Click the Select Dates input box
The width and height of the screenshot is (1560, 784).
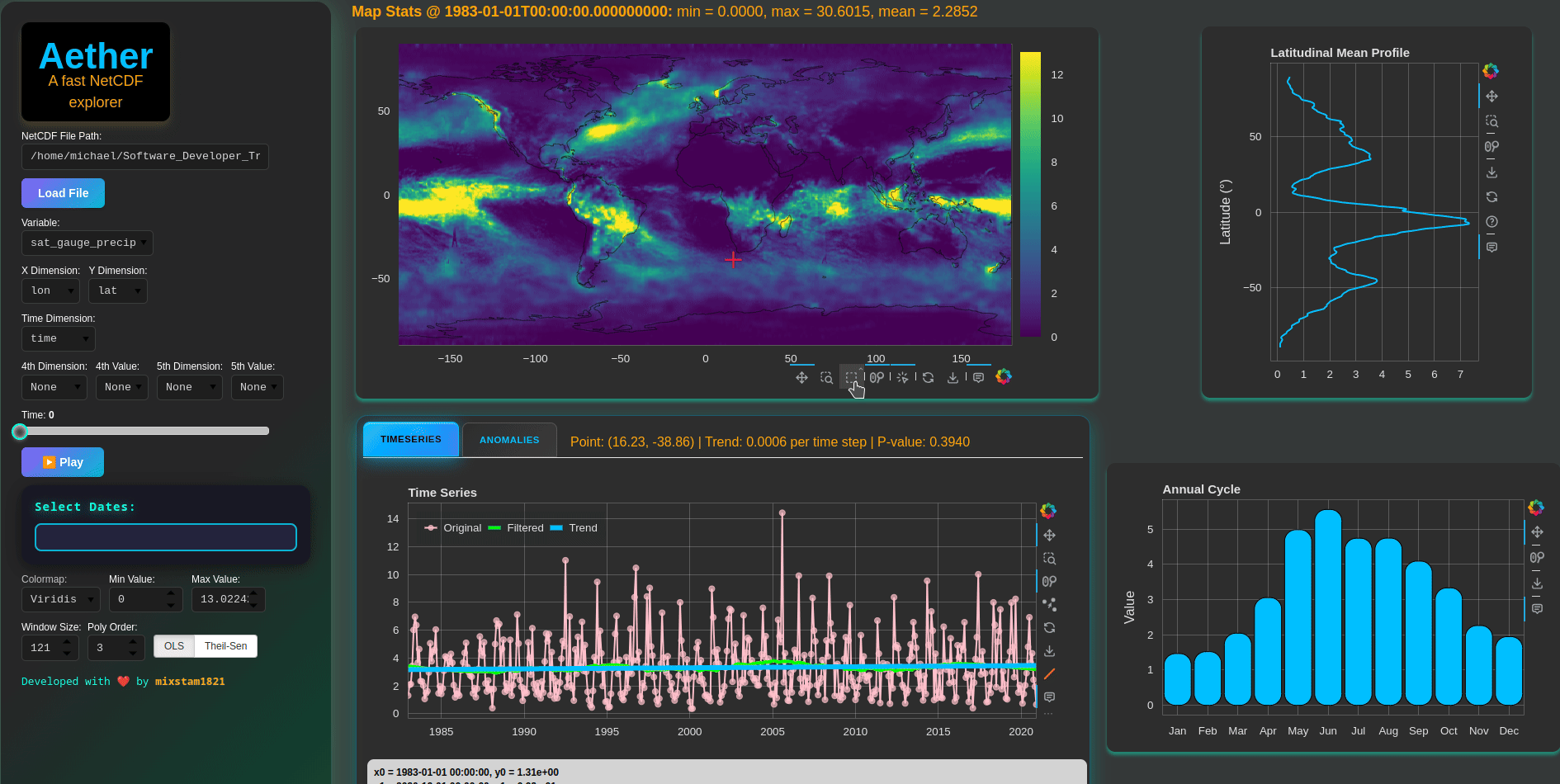point(166,537)
